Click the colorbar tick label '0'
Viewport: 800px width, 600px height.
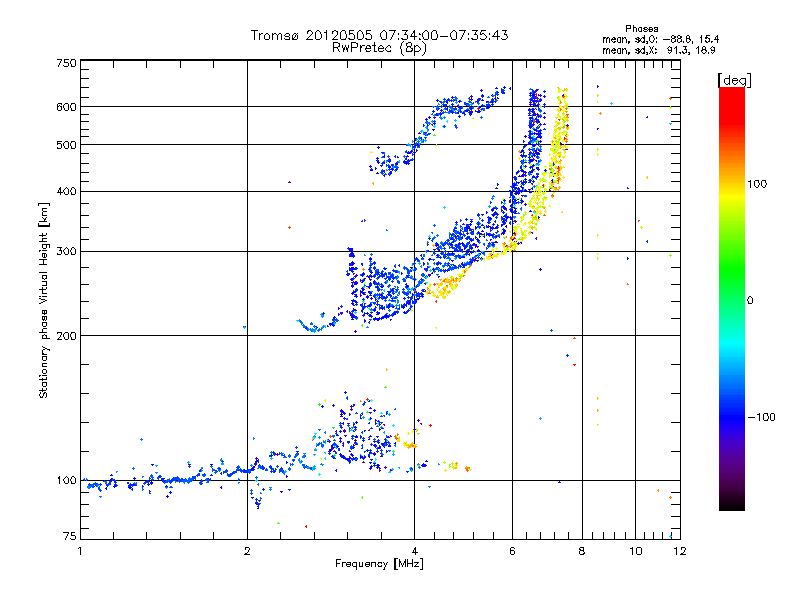point(750,301)
